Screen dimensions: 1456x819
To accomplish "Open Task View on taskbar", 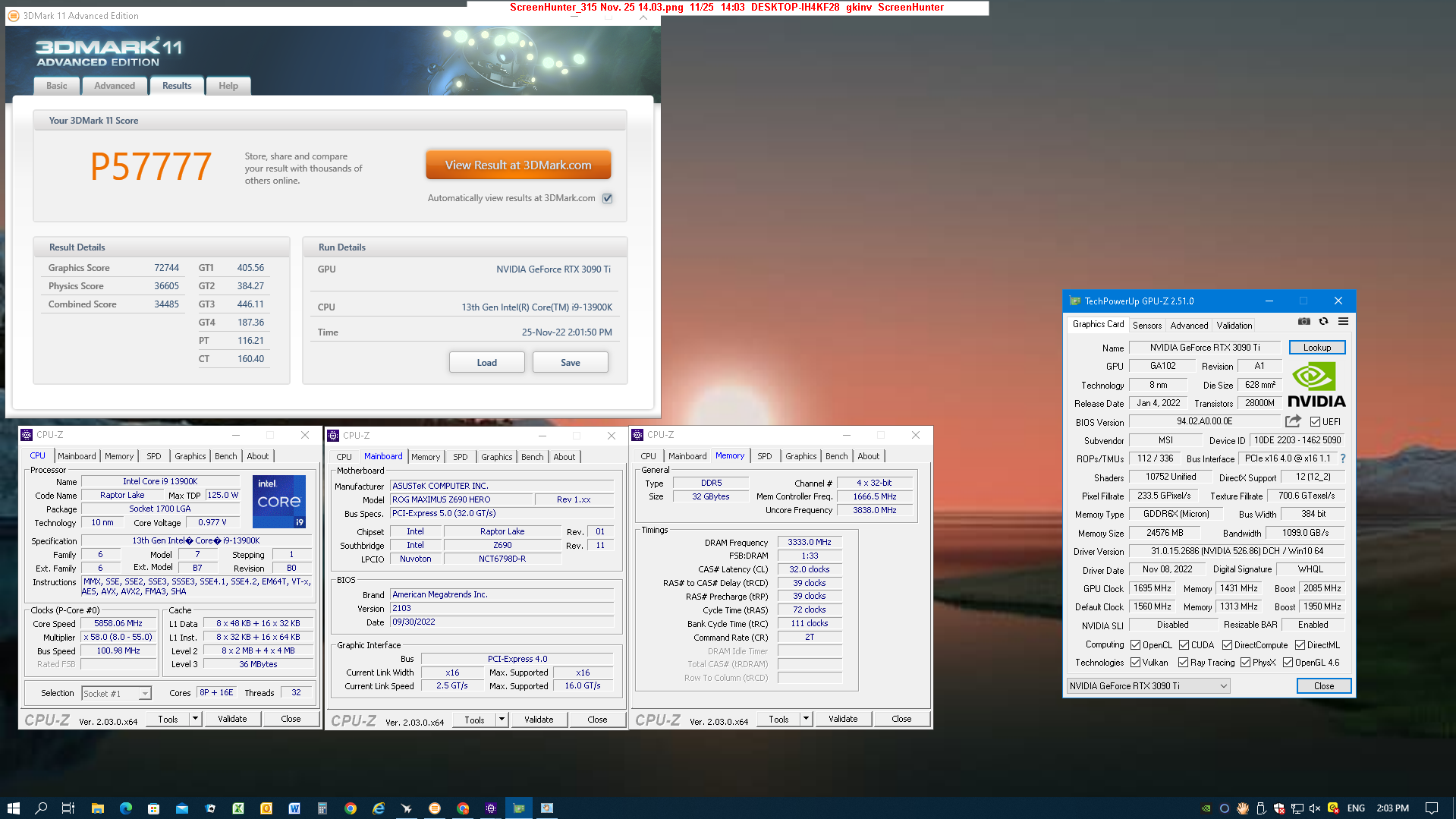I will 68,808.
